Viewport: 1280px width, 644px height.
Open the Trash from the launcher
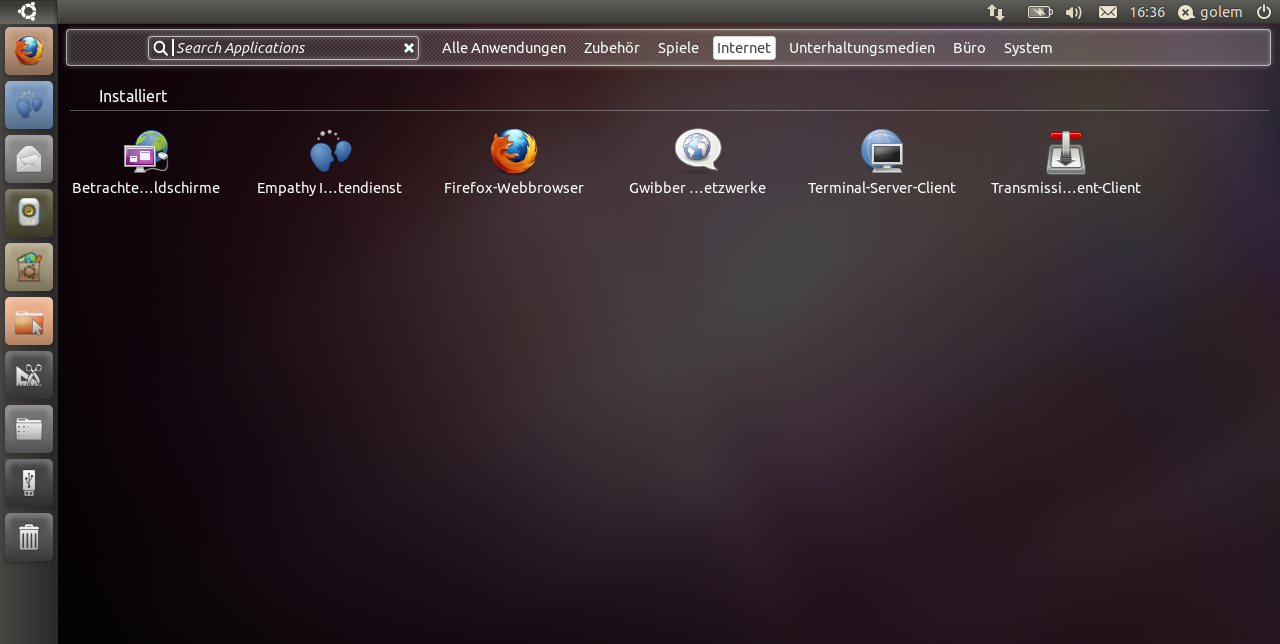(x=29, y=537)
